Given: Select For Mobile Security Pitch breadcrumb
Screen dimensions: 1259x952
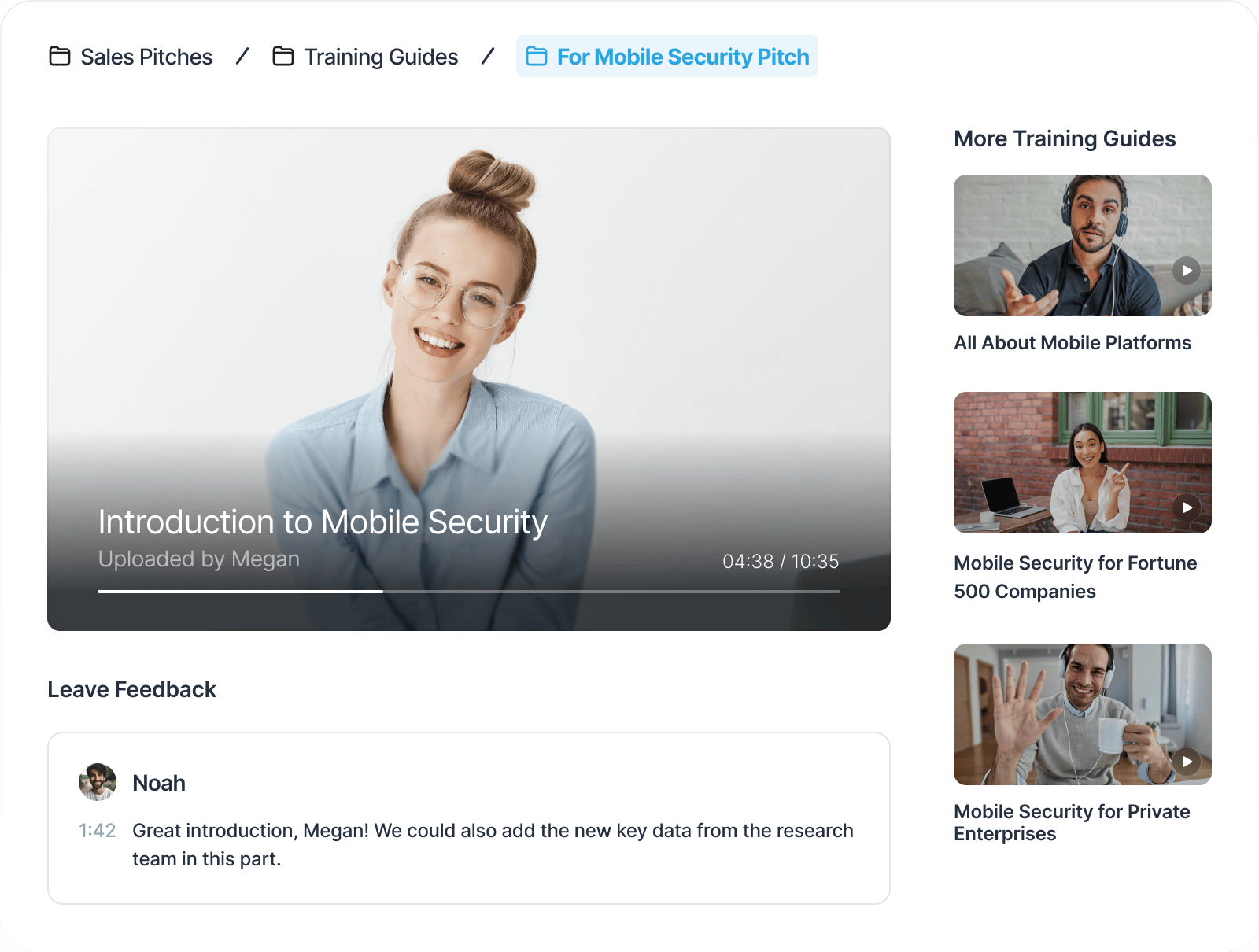Looking at the screenshot, I should [667, 56].
